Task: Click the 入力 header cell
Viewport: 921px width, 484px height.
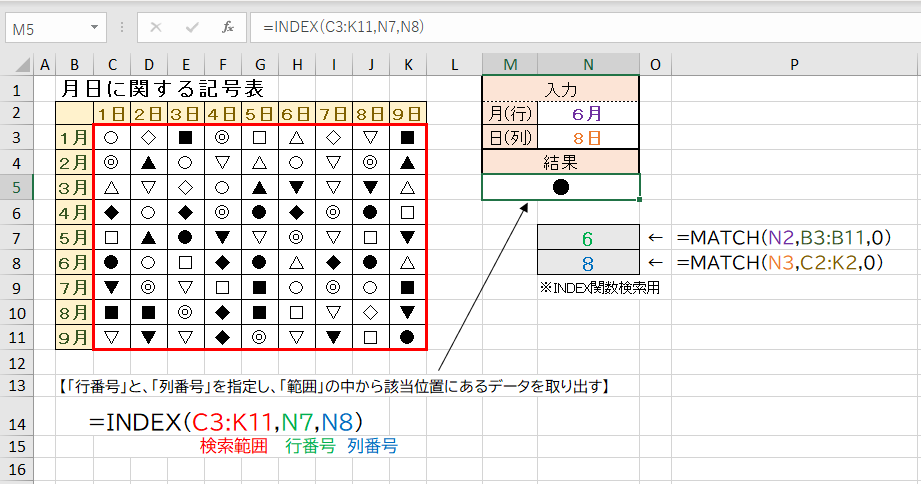Action: tap(560, 89)
